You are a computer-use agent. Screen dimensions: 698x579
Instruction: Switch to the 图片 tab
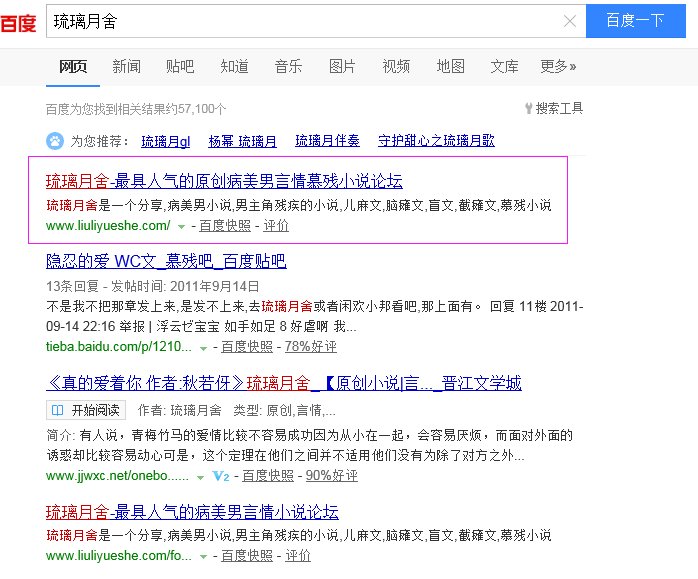[x=342, y=67]
